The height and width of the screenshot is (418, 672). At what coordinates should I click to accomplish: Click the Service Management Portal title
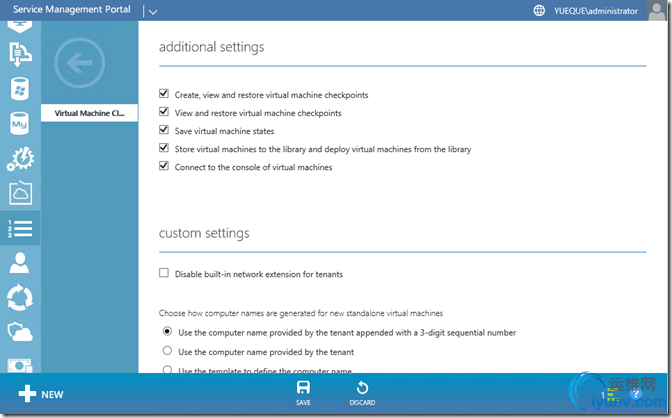click(x=72, y=9)
